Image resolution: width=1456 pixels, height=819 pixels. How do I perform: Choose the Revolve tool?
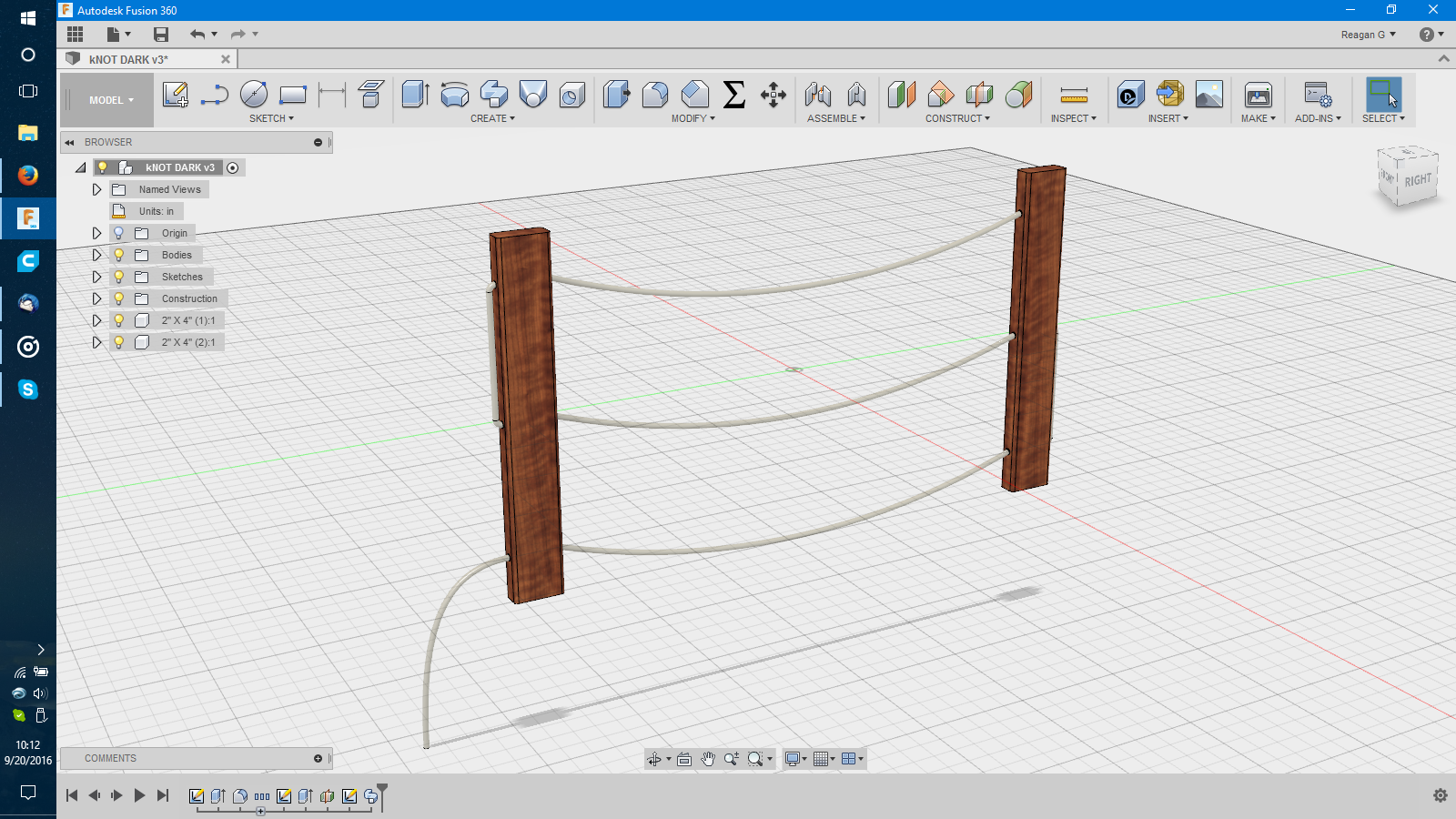pyautogui.click(x=455, y=95)
